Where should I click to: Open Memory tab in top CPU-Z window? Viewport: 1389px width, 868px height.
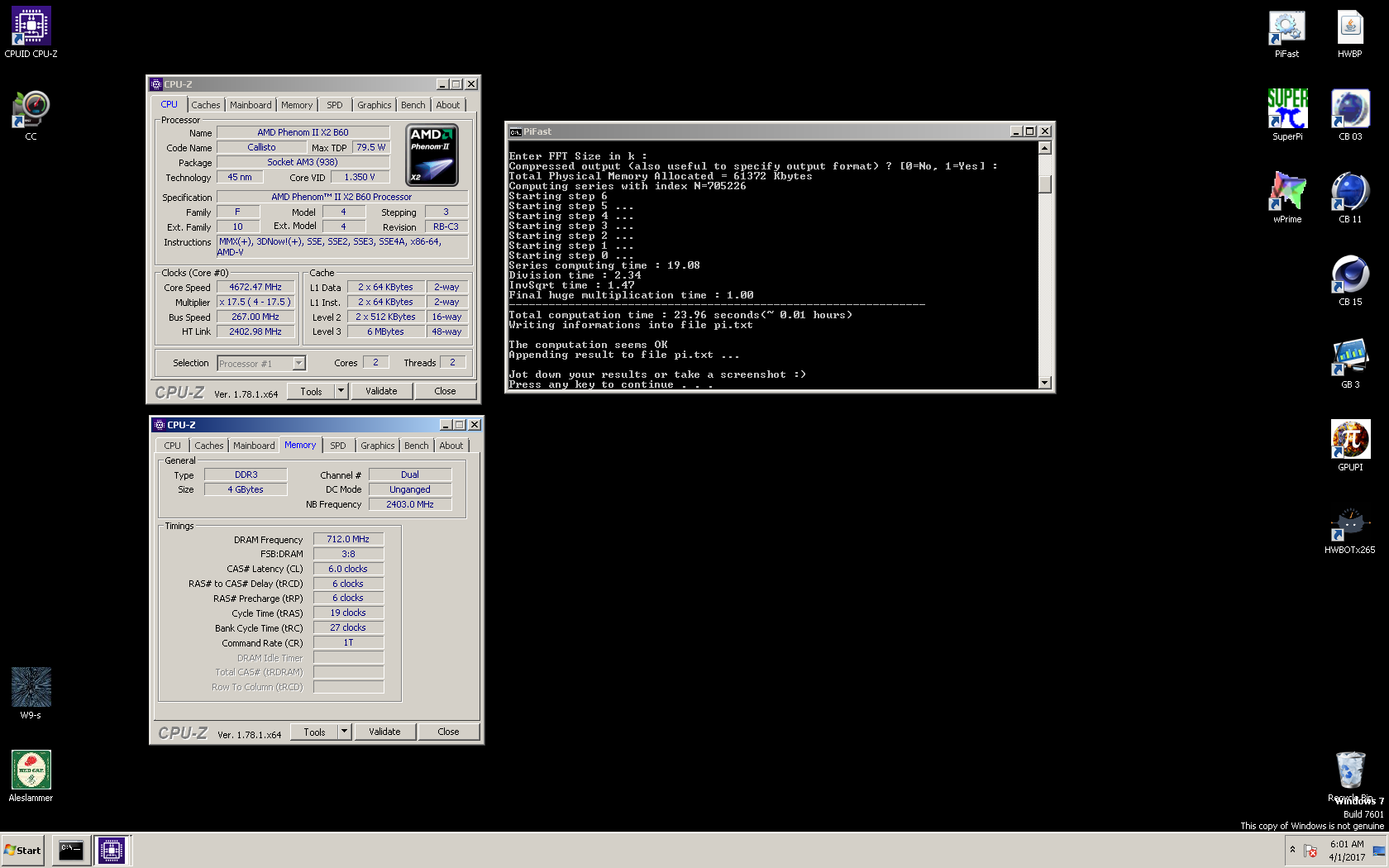pos(297,105)
